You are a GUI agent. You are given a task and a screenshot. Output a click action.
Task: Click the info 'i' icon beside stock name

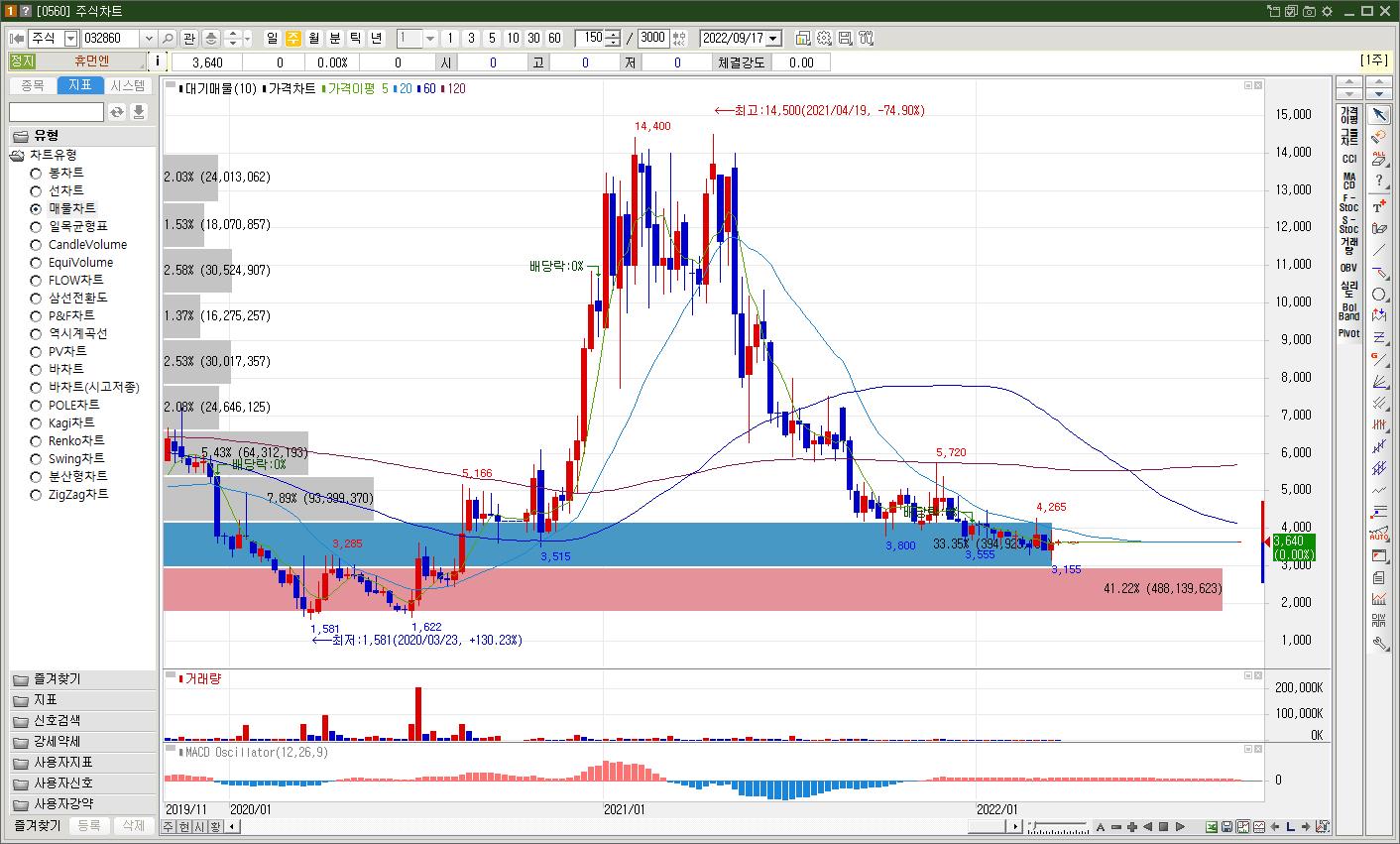coord(159,61)
